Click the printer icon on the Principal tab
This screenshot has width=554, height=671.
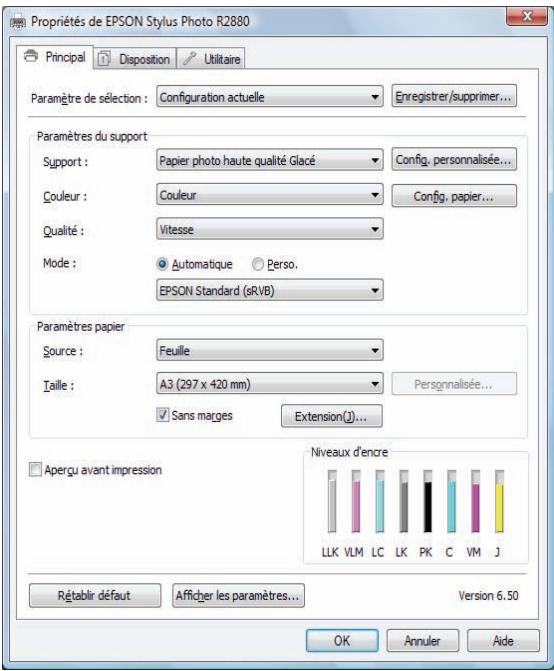coord(31,56)
